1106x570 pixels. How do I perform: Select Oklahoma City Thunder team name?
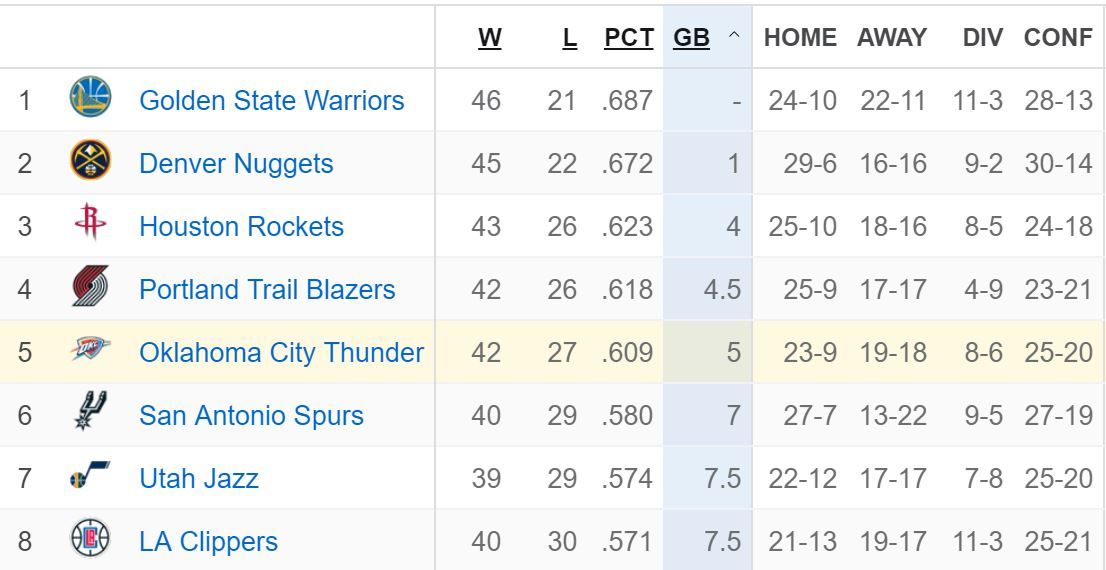pyautogui.click(x=281, y=353)
